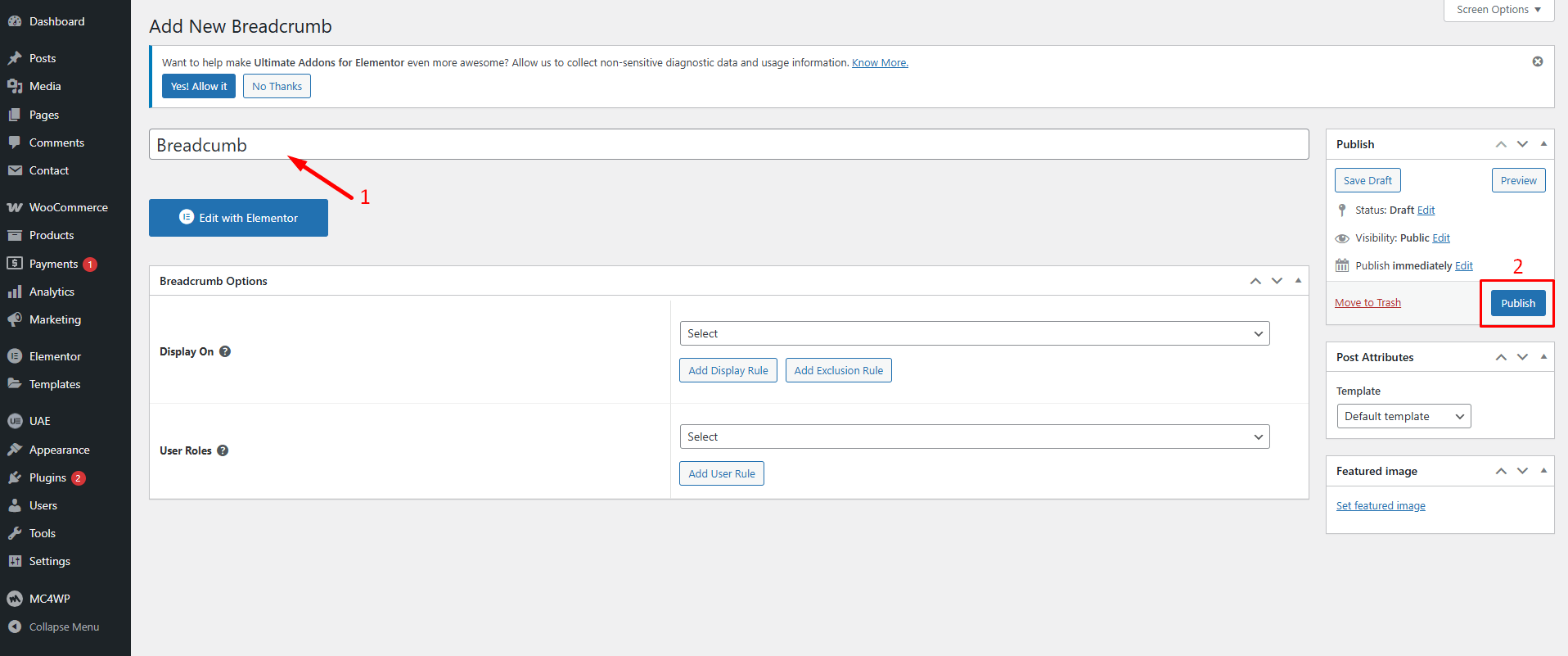Open the Display On select dropdown
Viewport: 1568px width, 656px height.
coord(974,333)
